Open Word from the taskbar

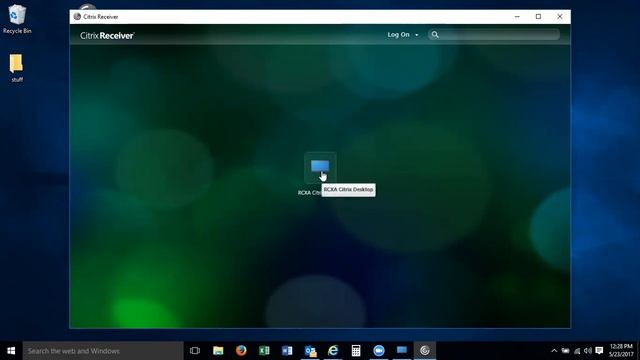coord(287,351)
